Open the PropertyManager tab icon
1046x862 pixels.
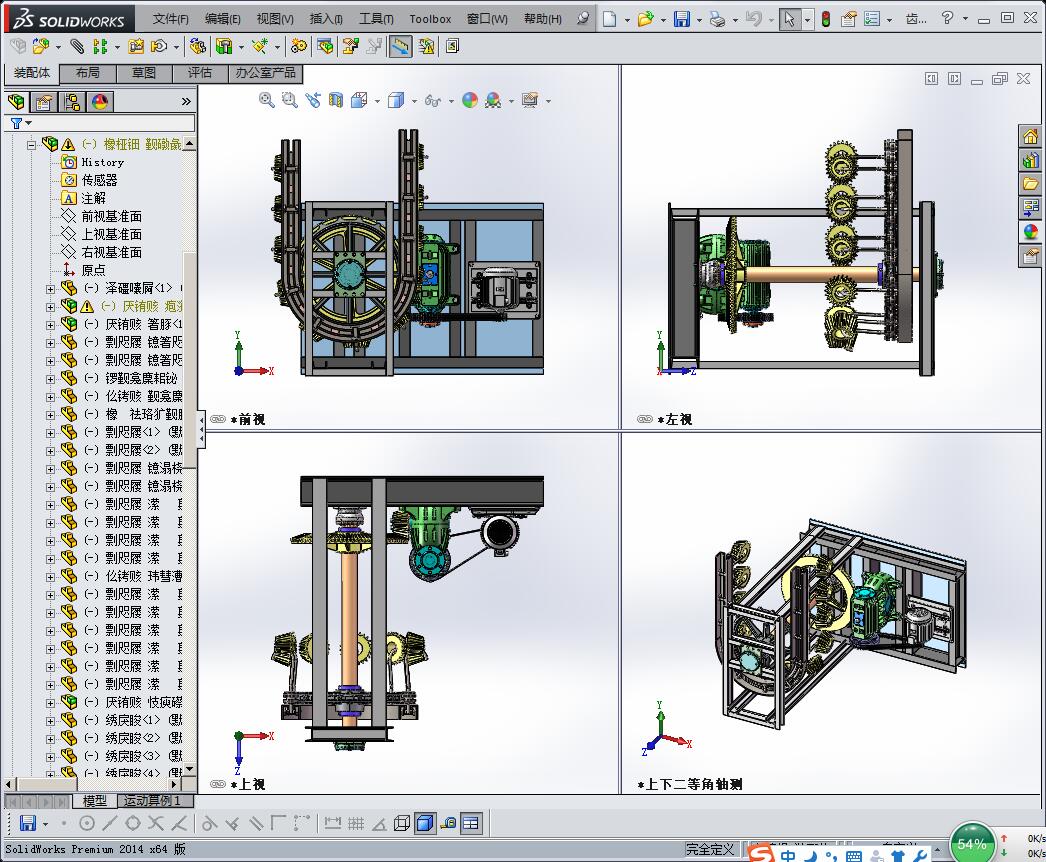[44, 102]
